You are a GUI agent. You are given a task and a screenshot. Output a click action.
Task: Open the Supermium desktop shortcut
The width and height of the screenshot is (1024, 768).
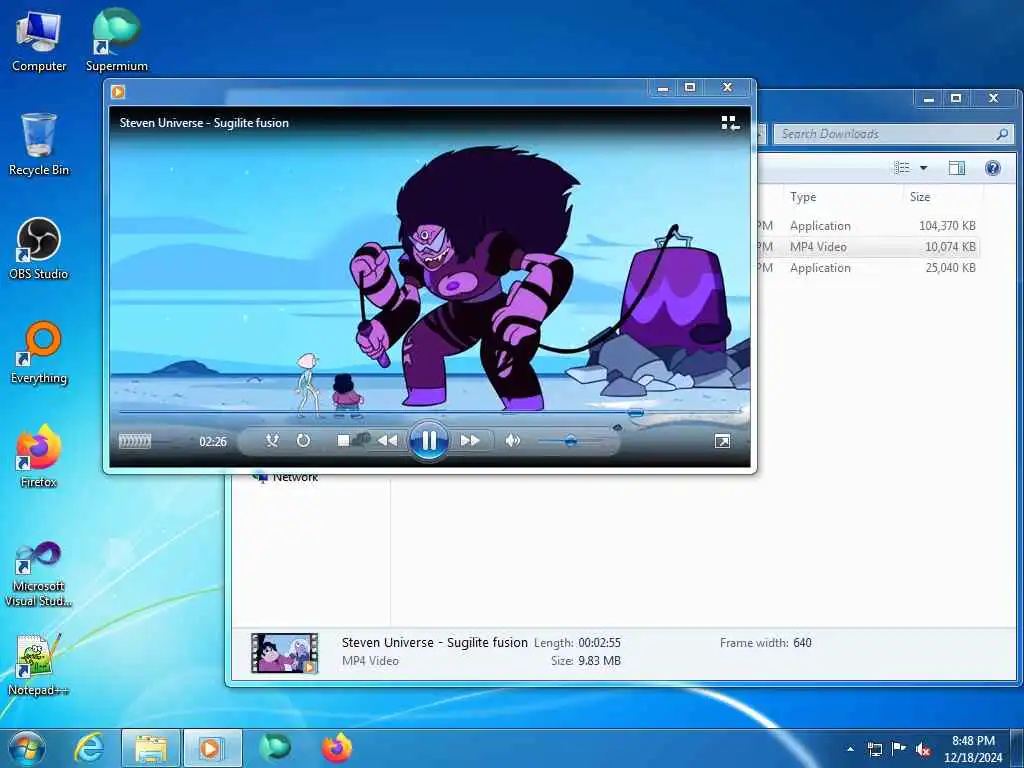(x=116, y=40)
